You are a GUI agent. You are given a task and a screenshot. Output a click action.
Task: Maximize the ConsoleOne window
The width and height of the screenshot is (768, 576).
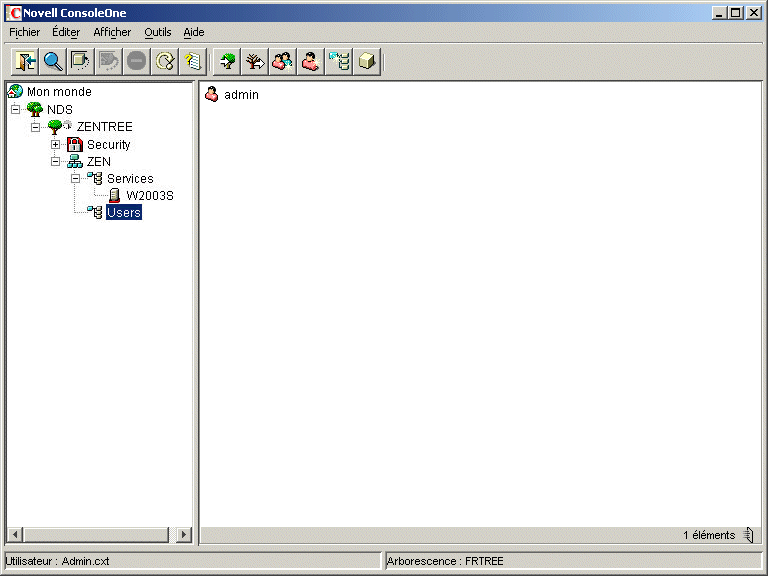(x=736, y=13)
